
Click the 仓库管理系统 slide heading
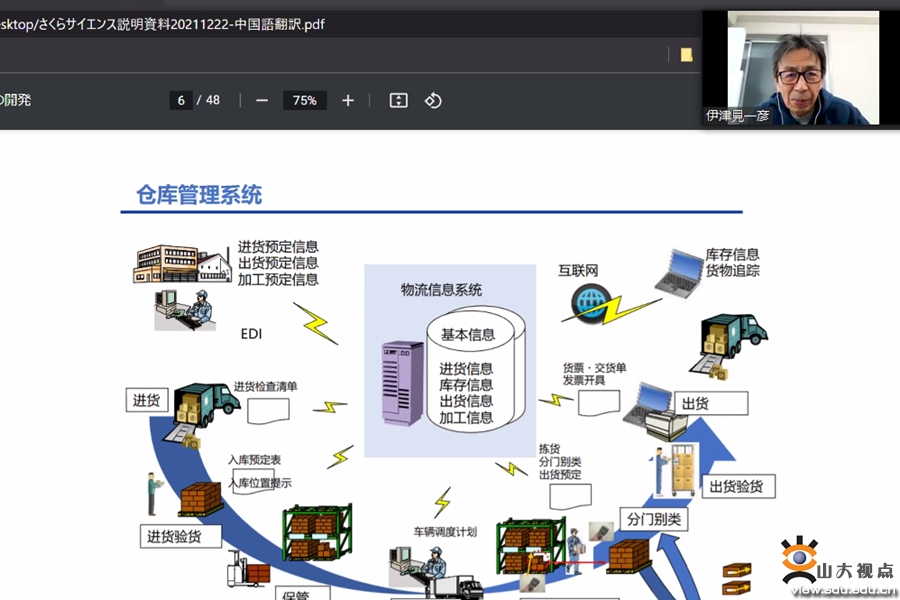pos(199,194)
